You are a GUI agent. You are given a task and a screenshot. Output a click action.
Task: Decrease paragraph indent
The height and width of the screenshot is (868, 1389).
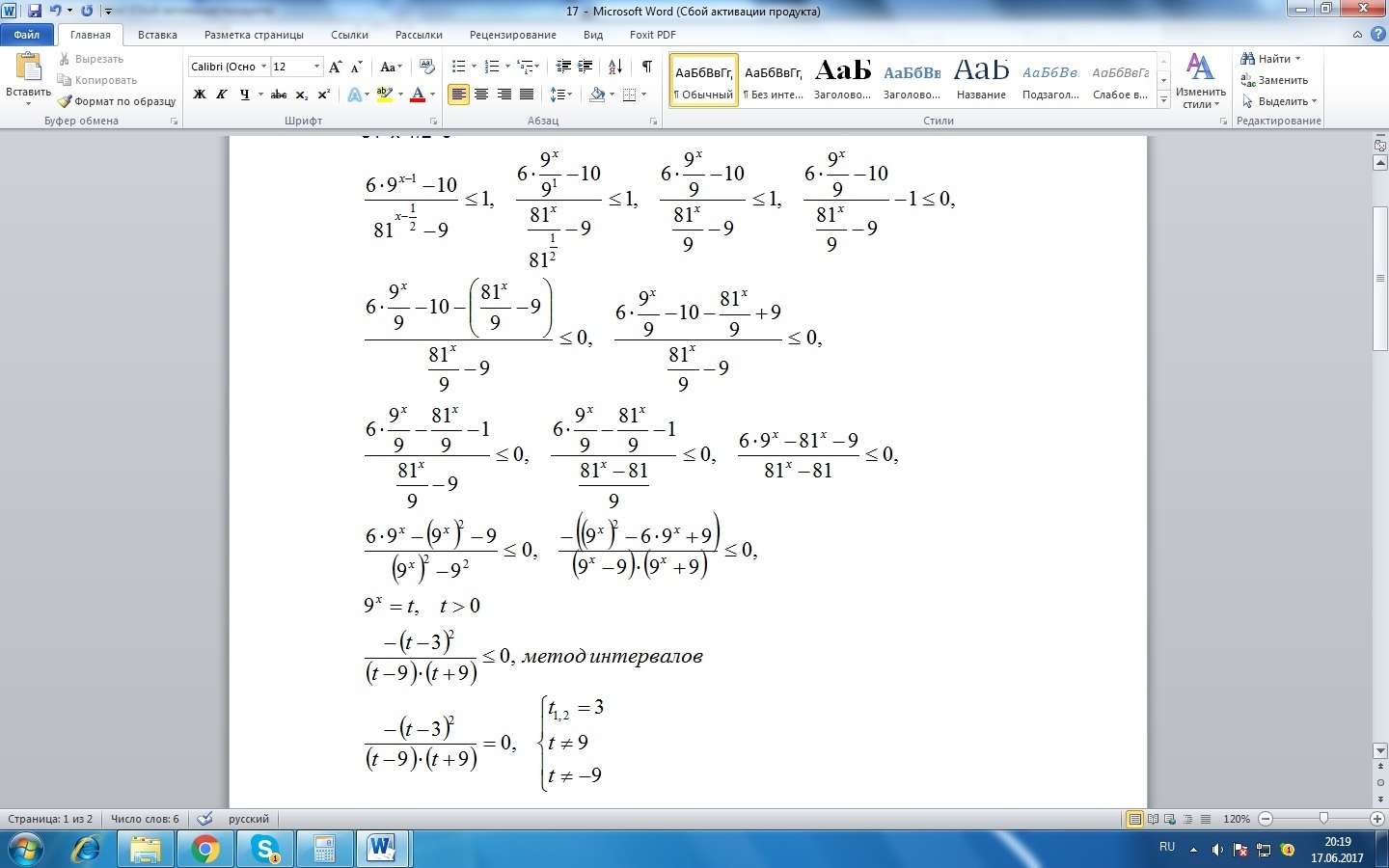pos(564,67)
